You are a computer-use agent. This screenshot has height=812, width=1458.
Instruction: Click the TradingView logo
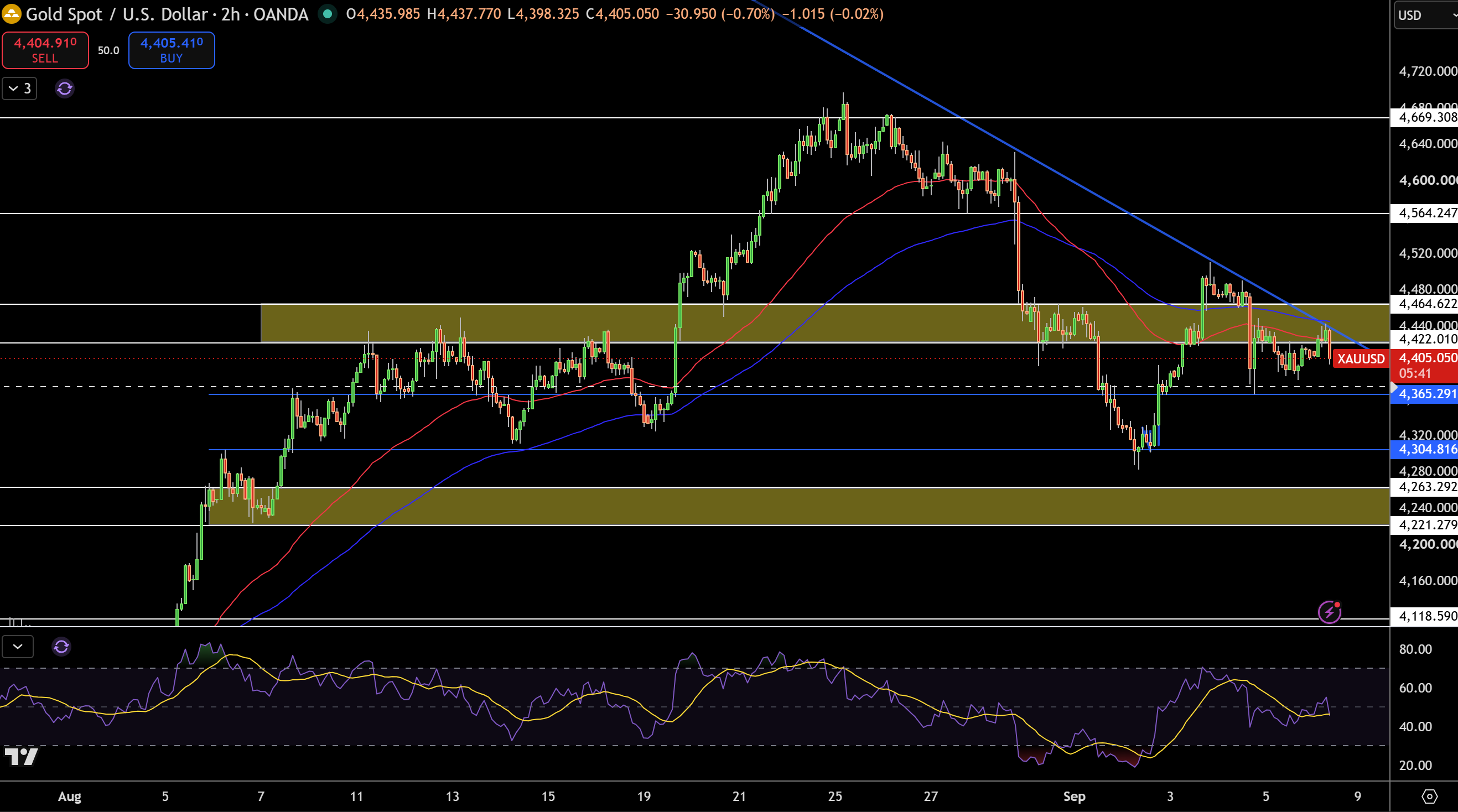[21, 756]
